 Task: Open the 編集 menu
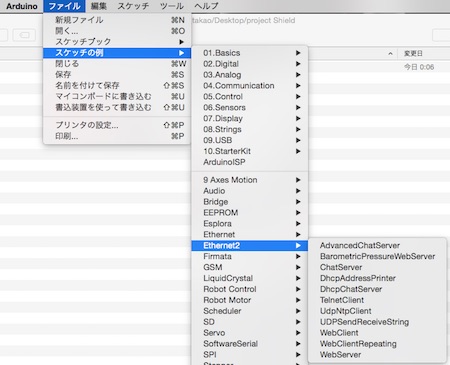point(99,6)
